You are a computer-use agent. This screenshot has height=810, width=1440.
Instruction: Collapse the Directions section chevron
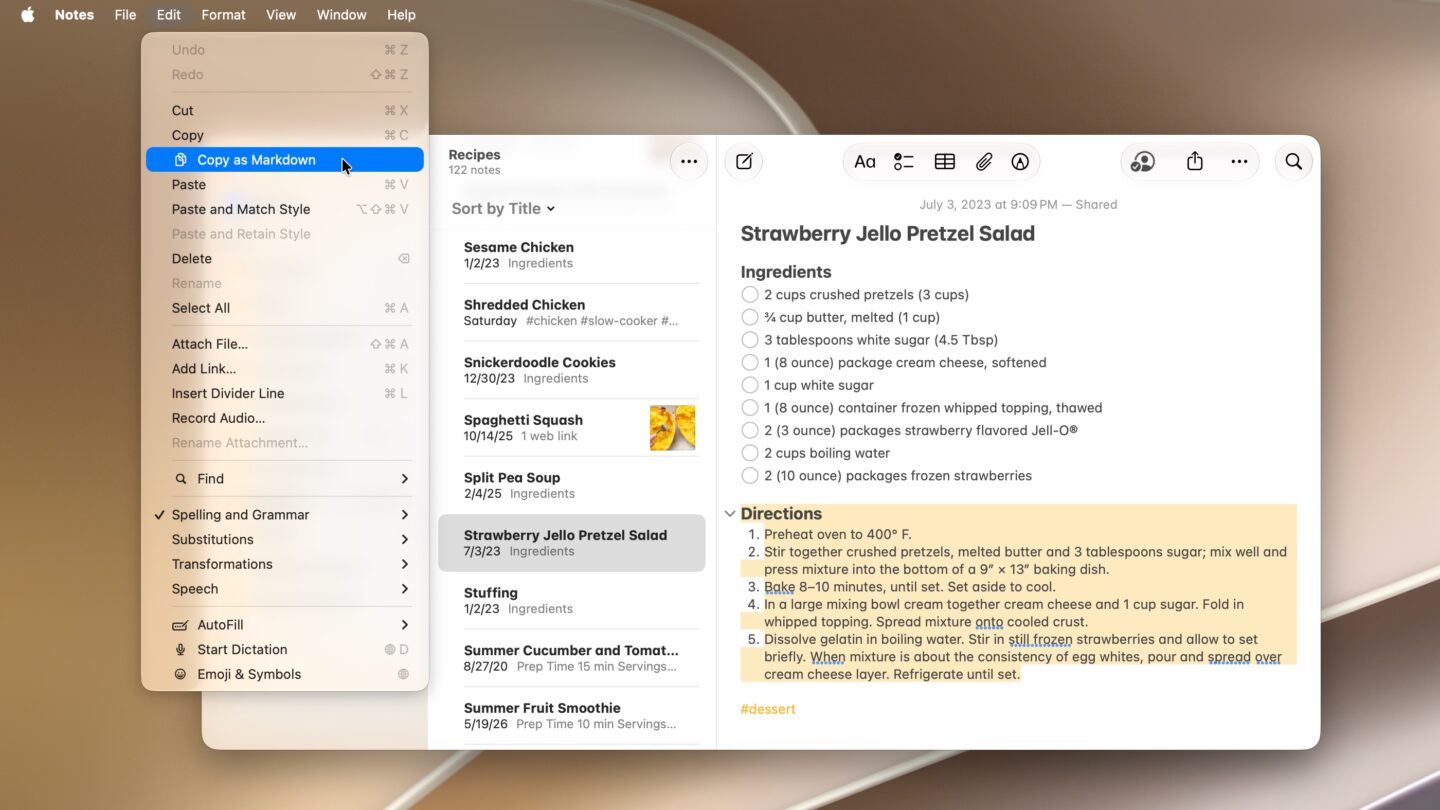click(x=729, y=514)
